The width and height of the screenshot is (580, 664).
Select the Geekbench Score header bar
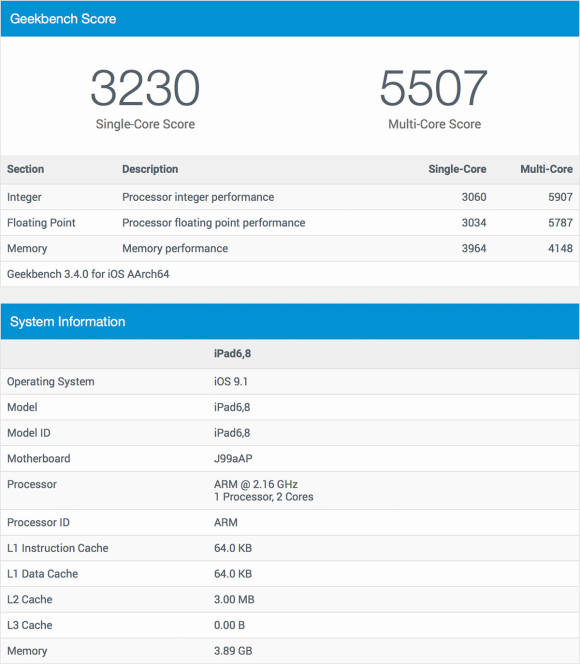290,19
